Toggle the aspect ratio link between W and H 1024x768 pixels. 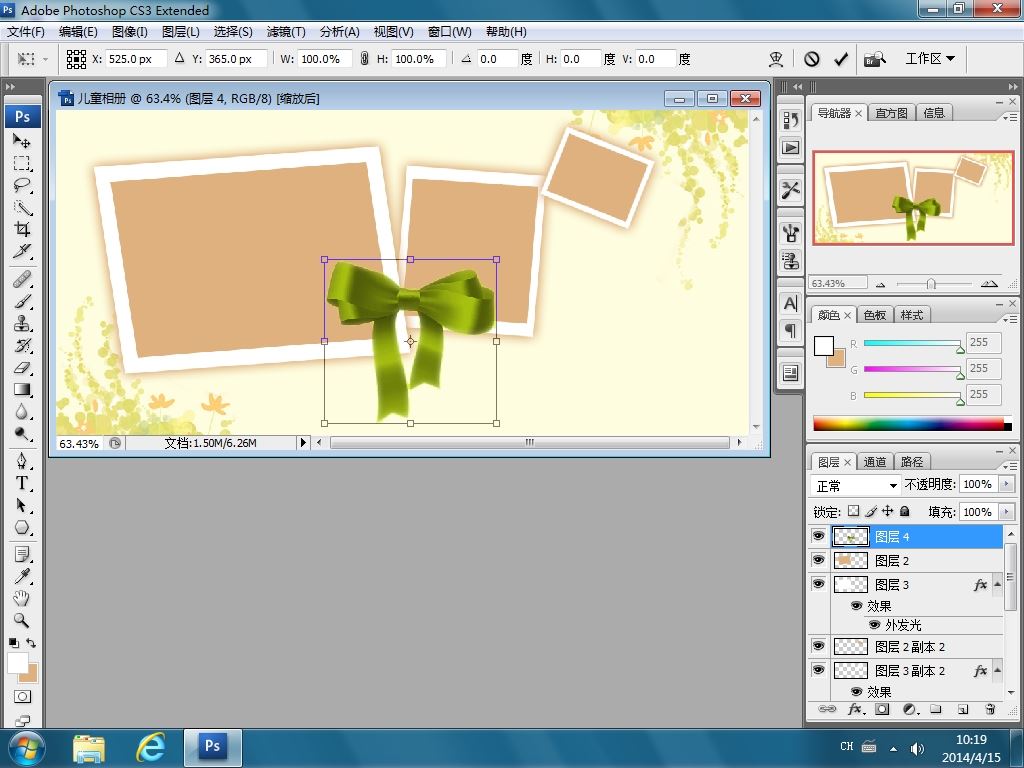(x=364, y=59)
